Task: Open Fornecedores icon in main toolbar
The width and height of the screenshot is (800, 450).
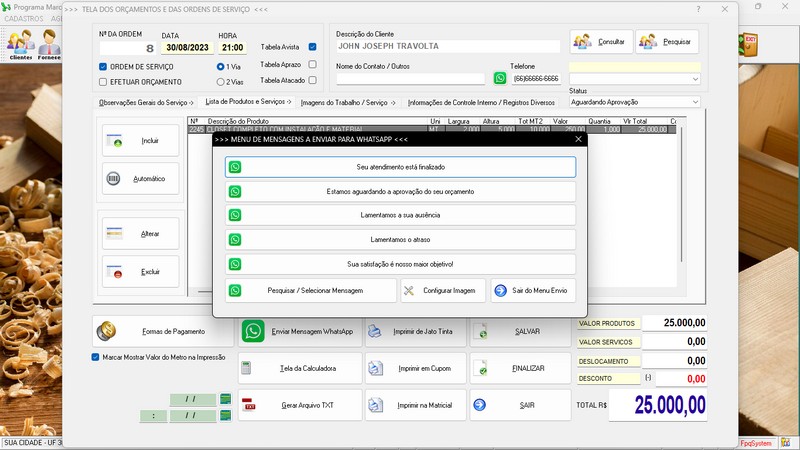Action: click(49, 45)
